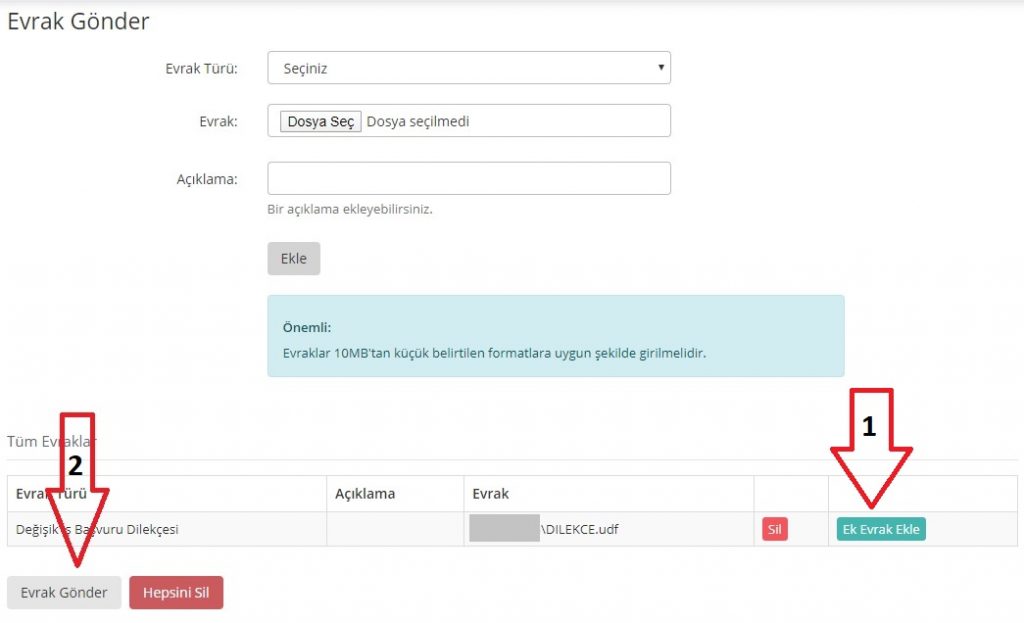
Task: Delete the DILEKCE.udf row with red Sil
Action: (774, 530)
